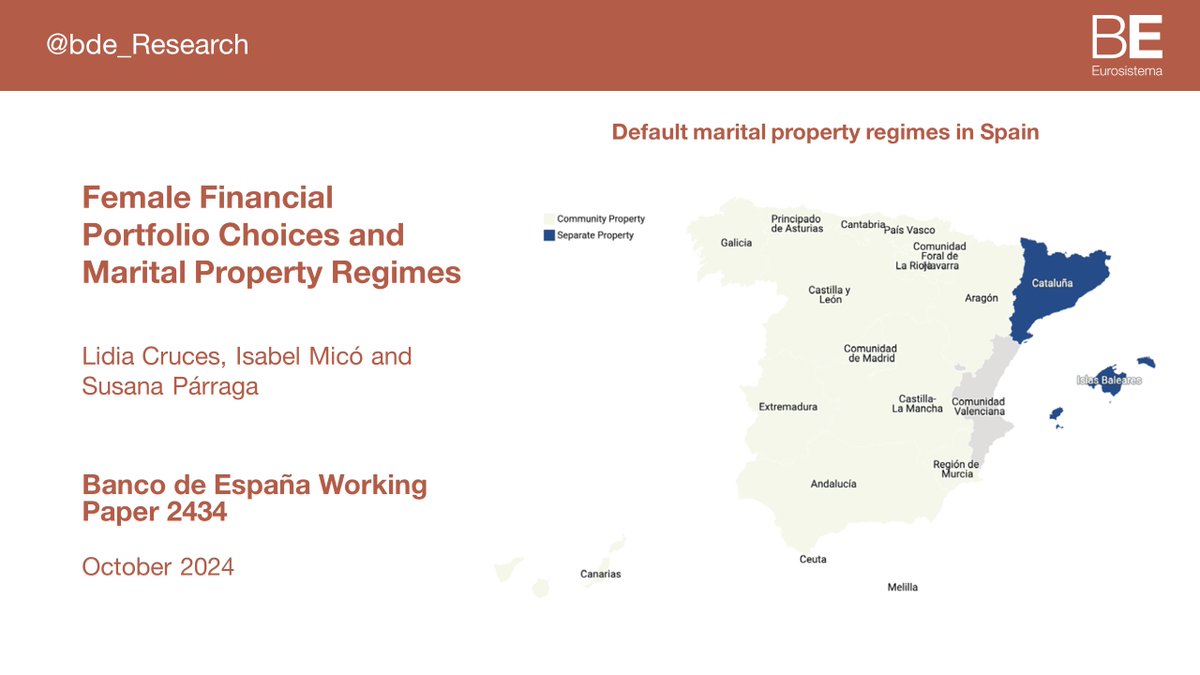Screen dimensions: 1200x675
Task: Click the Galicia label on the map
Action: click(737, 242)
